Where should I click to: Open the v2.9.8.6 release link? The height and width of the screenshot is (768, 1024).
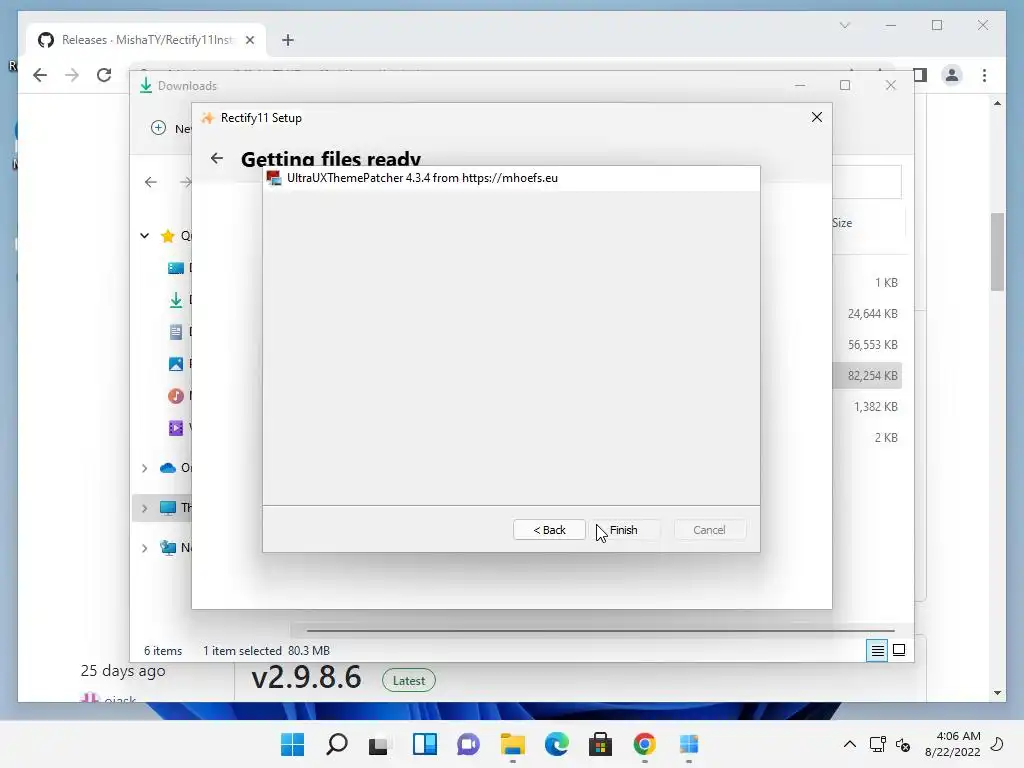coord(306,677)
